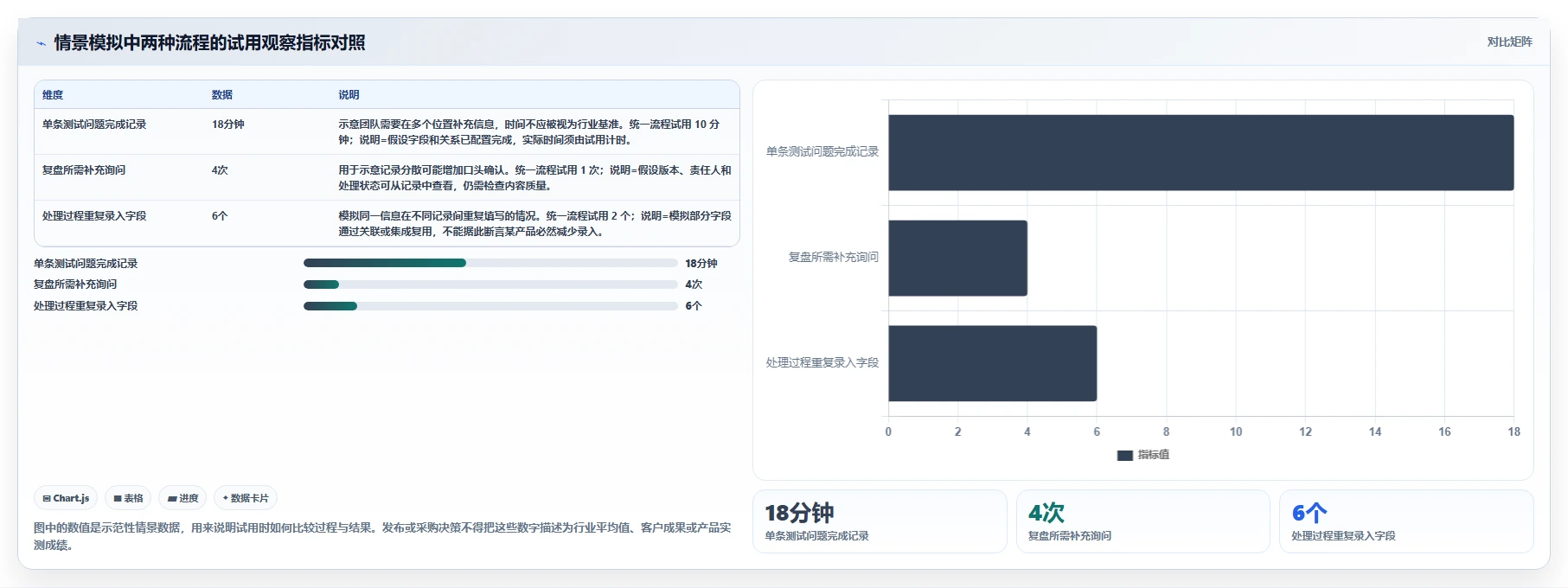Click the 4次 value in the table

[x=220, y=170]
